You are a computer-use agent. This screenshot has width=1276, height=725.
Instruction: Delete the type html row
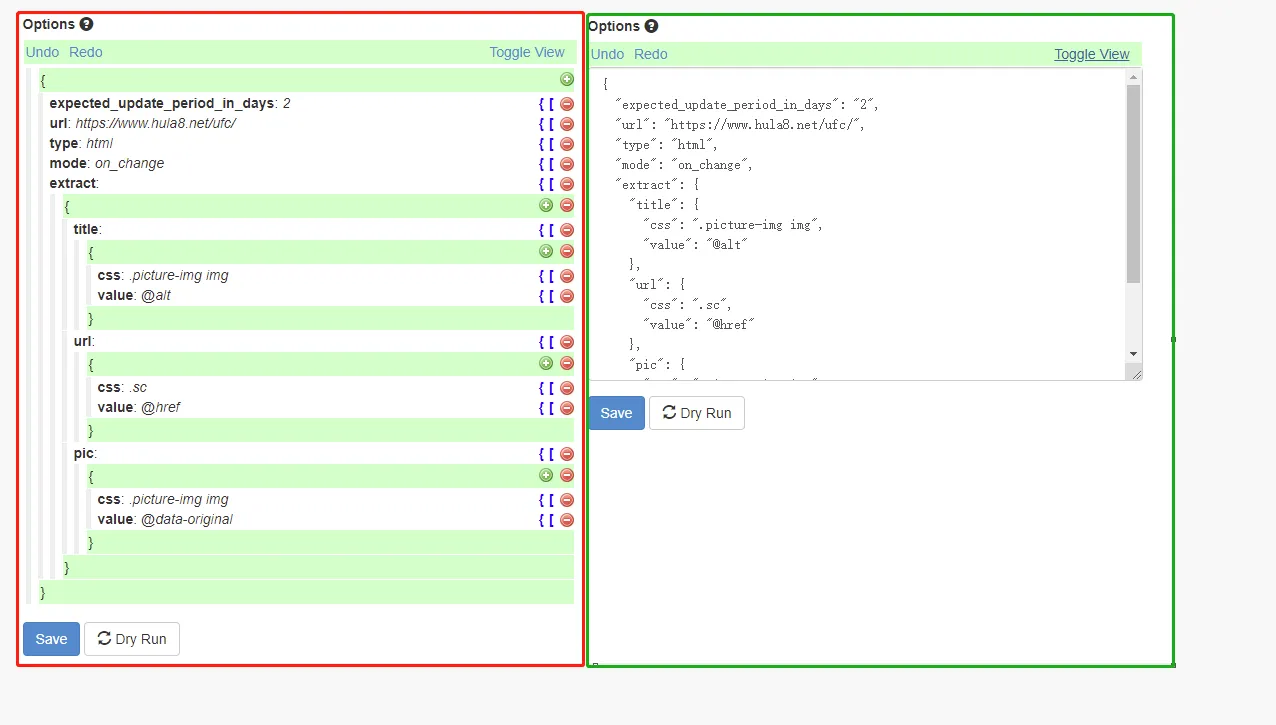click(567, 144)
